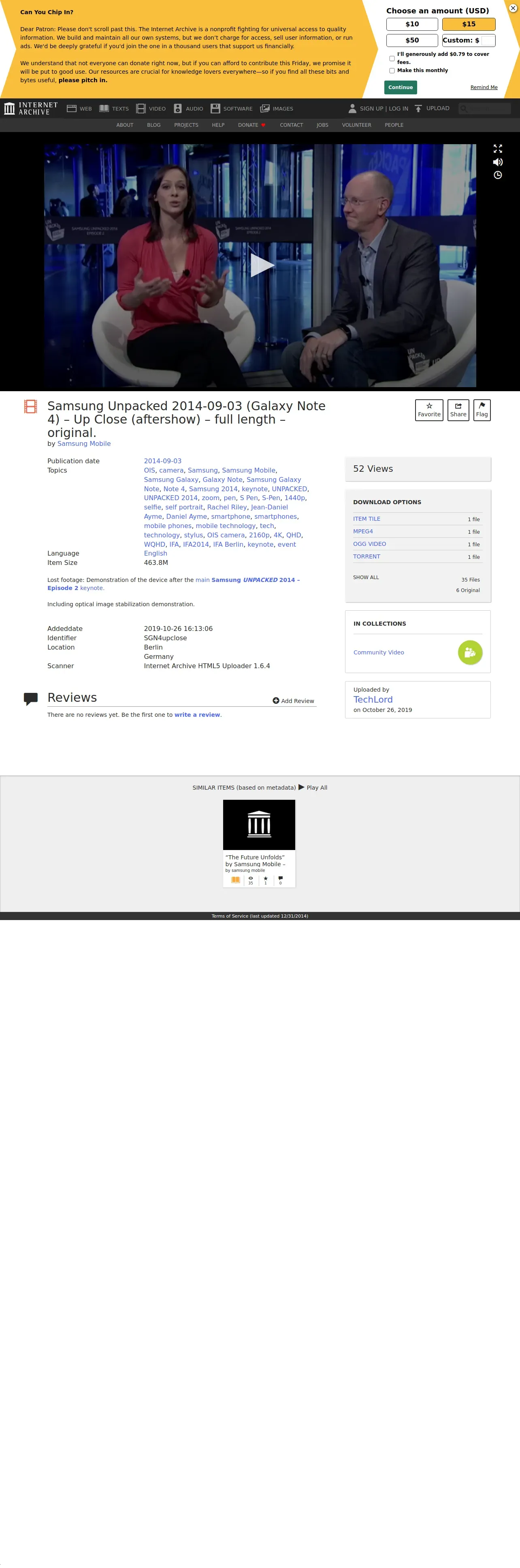The image size is (520, 1568).
Task: Flag this item
Action: 482,410
